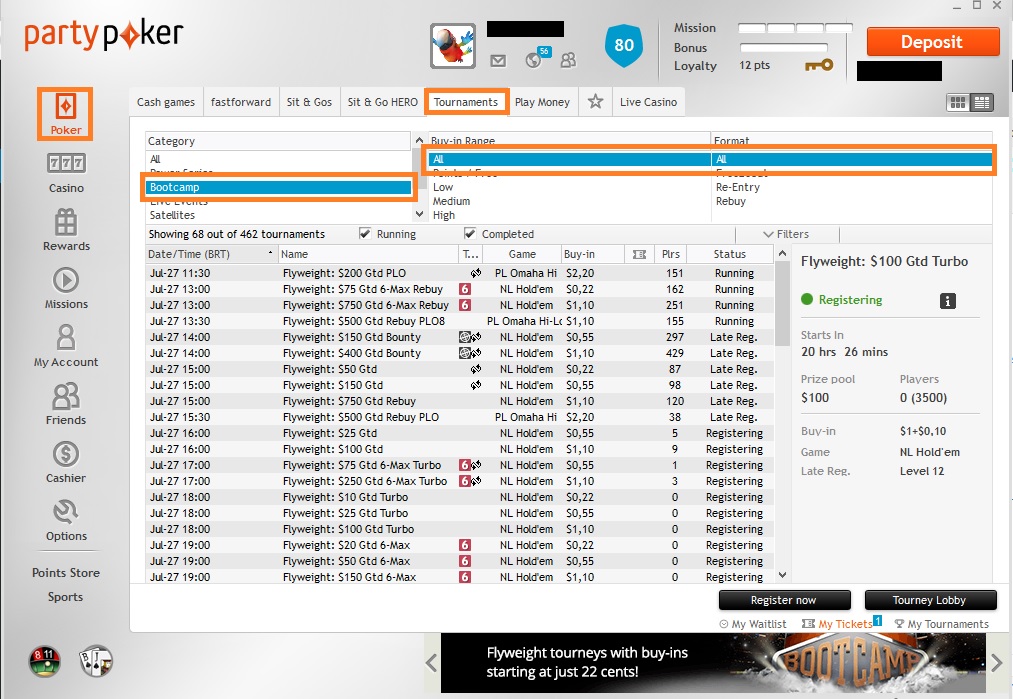Expand the Filters panel
The height and width of the screenshot is (699, 1013).
click(786, 234)
